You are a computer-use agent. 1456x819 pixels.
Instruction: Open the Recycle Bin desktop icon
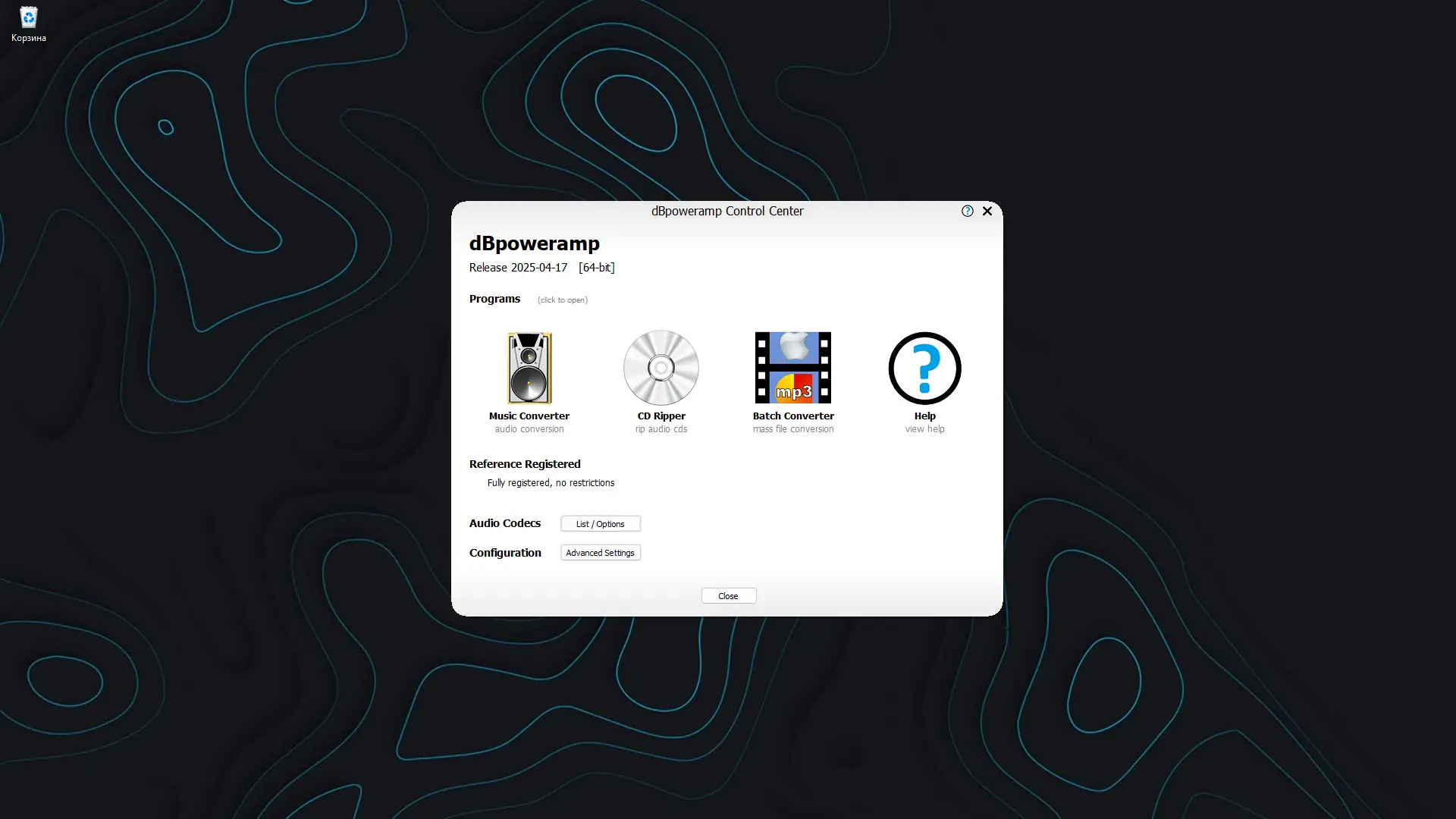coord(28,18)
